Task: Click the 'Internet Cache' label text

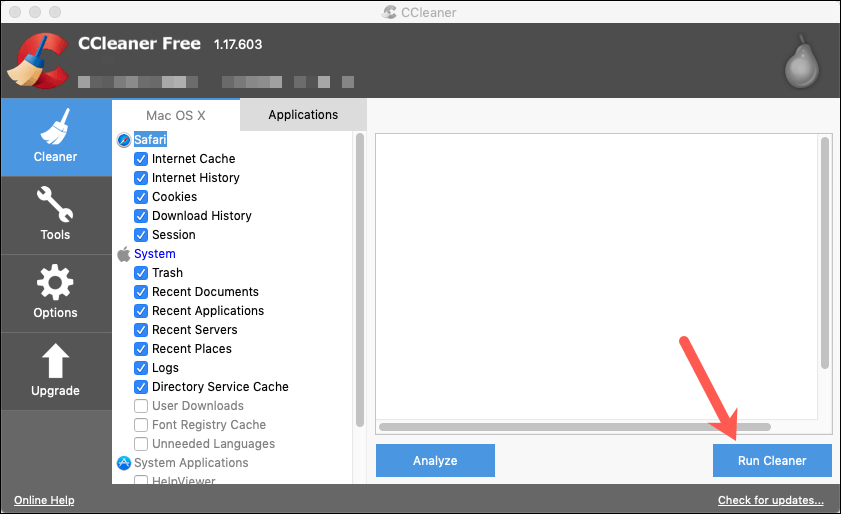Action: pos(194,159)
